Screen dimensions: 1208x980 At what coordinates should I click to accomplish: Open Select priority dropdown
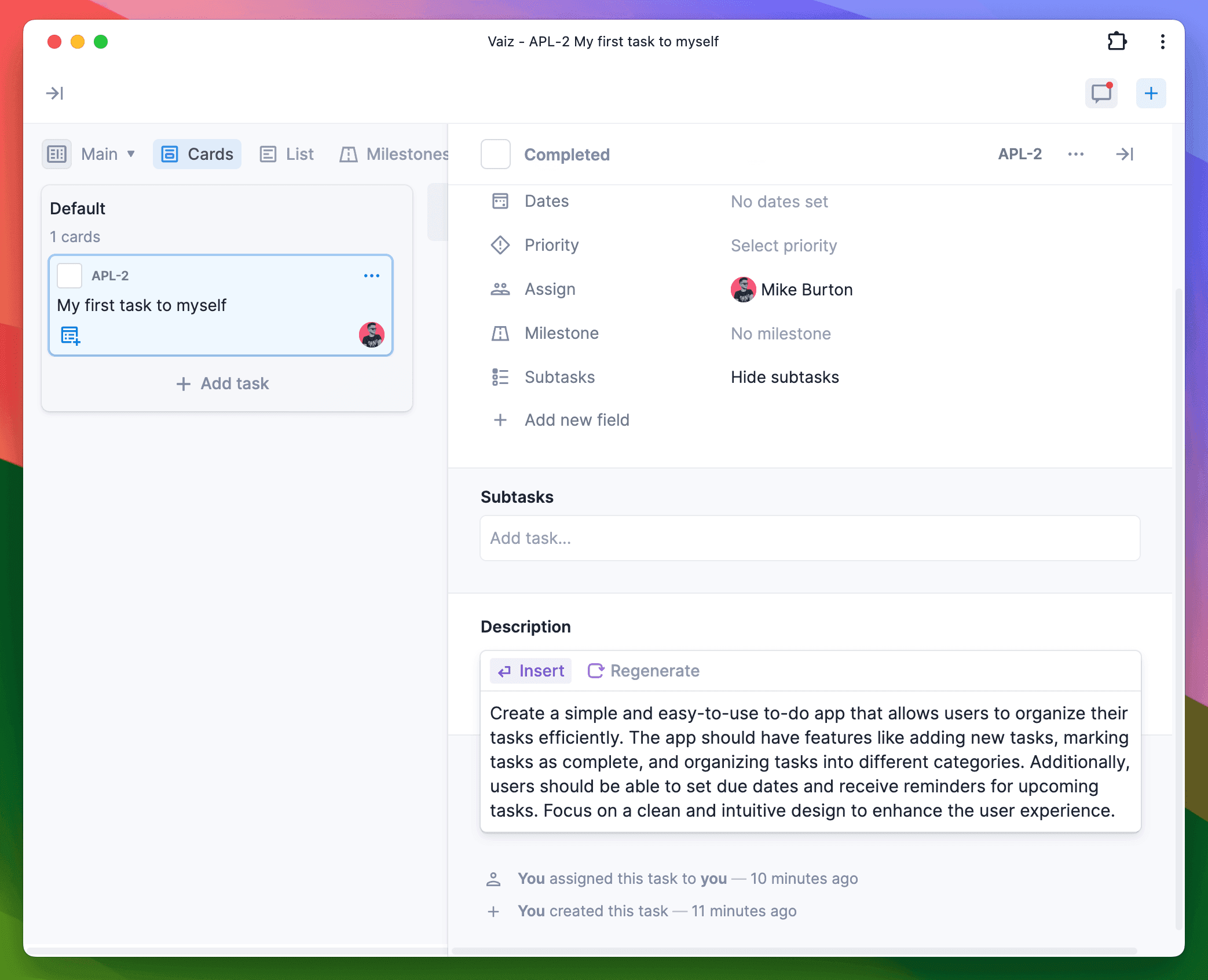(x=784, y=246)
